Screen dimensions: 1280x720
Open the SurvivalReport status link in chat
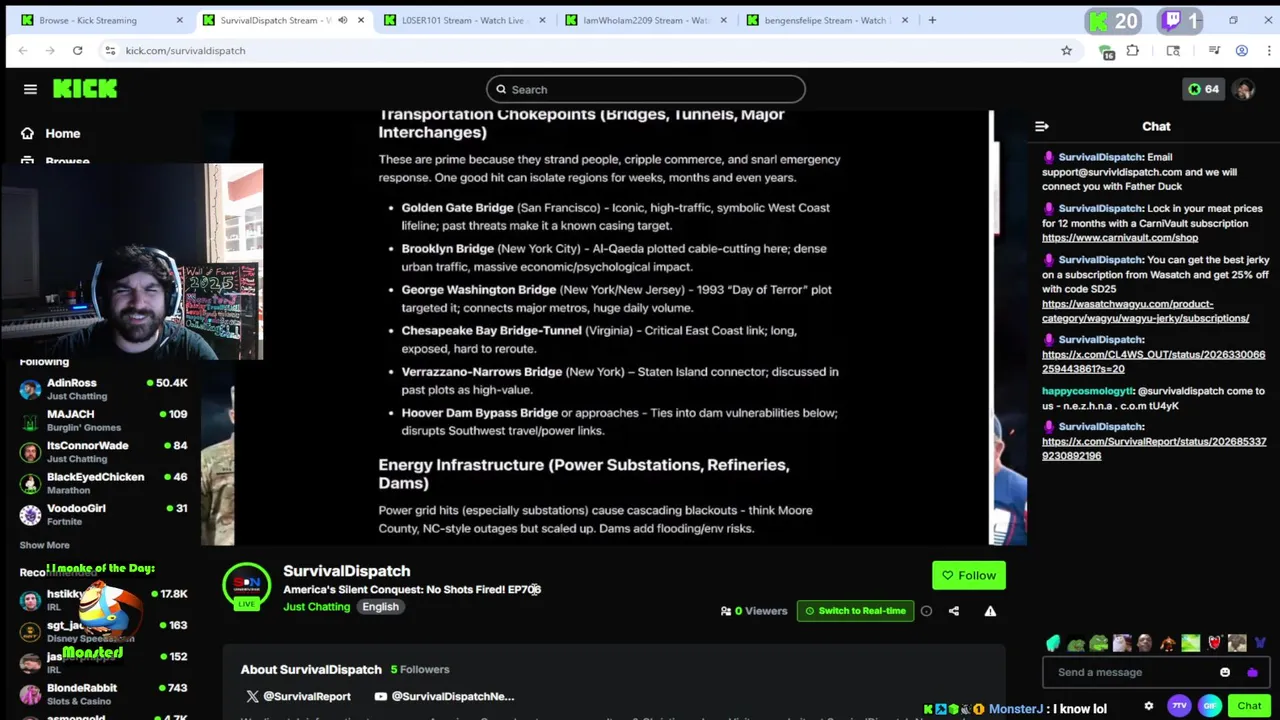(x=1154, y=449)
